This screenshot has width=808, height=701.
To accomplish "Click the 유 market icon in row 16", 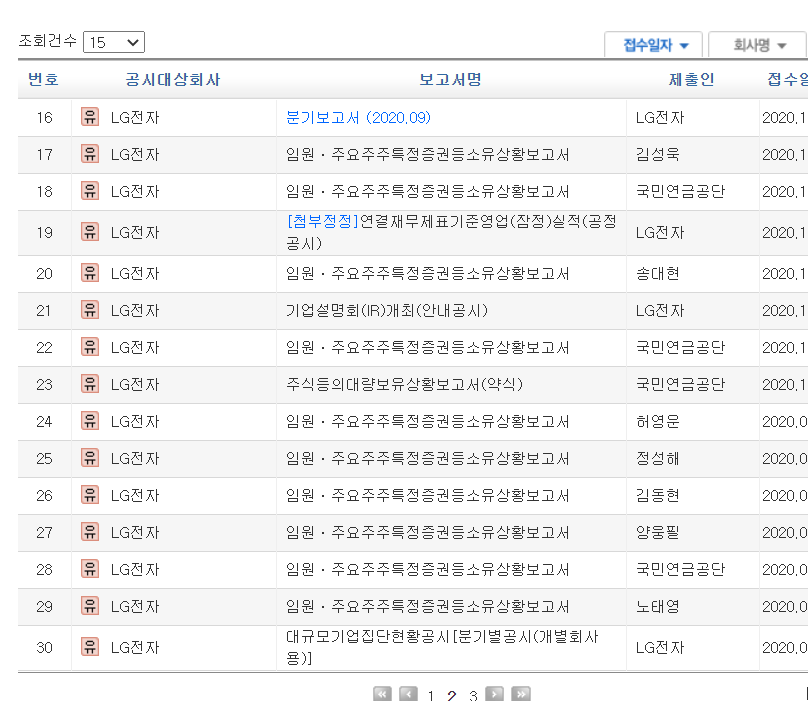I will coord(90,117).
